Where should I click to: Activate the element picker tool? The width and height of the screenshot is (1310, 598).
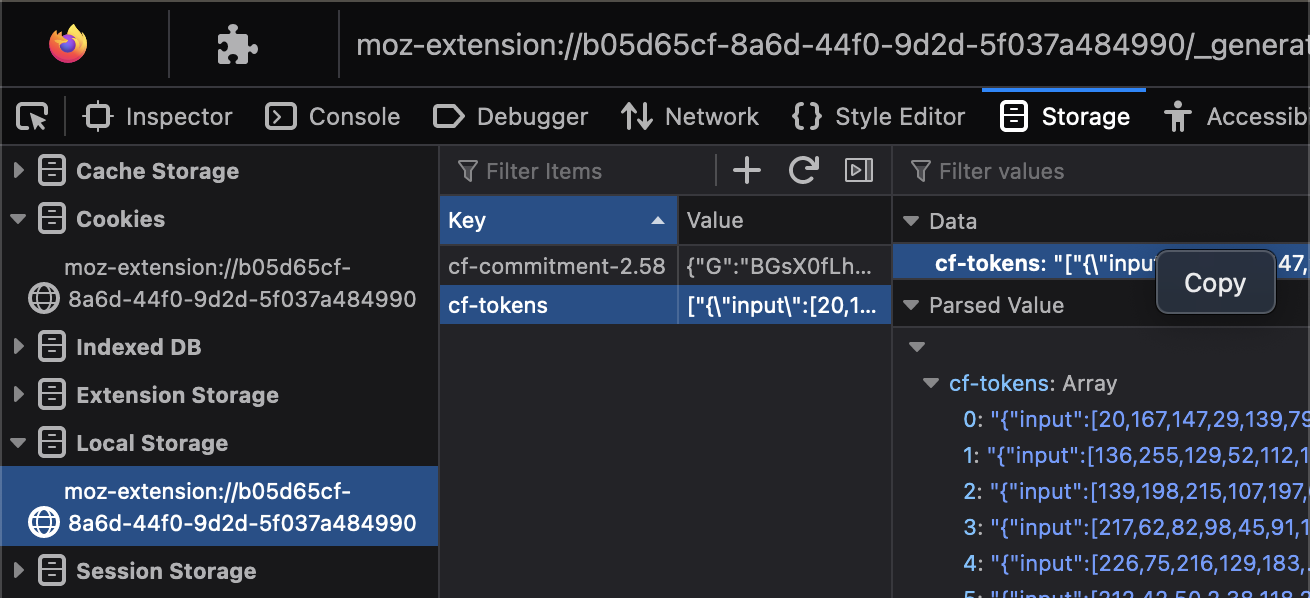(33, 117)
